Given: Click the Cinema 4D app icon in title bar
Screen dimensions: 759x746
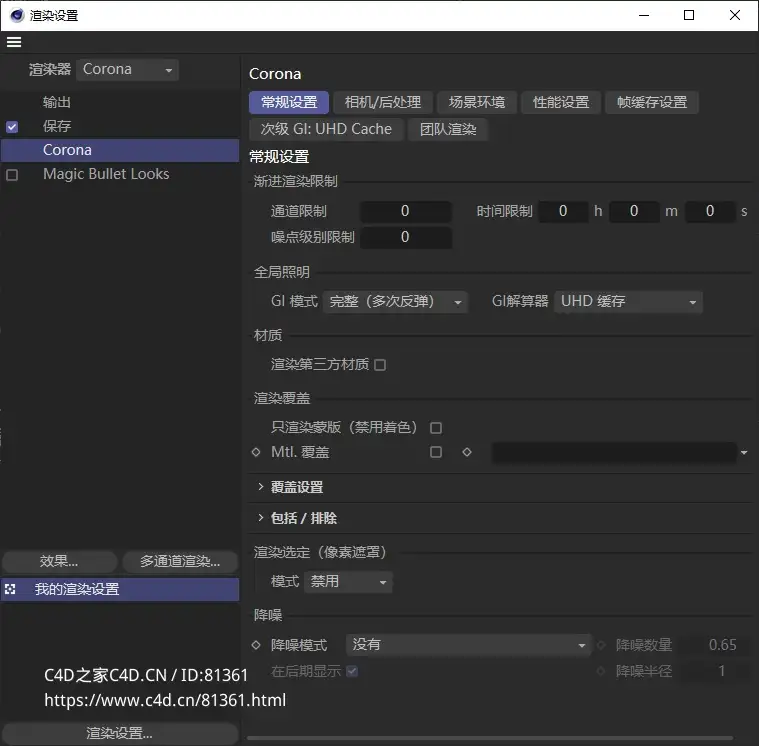Looking at the screenshot, I should tap(16, 15).
